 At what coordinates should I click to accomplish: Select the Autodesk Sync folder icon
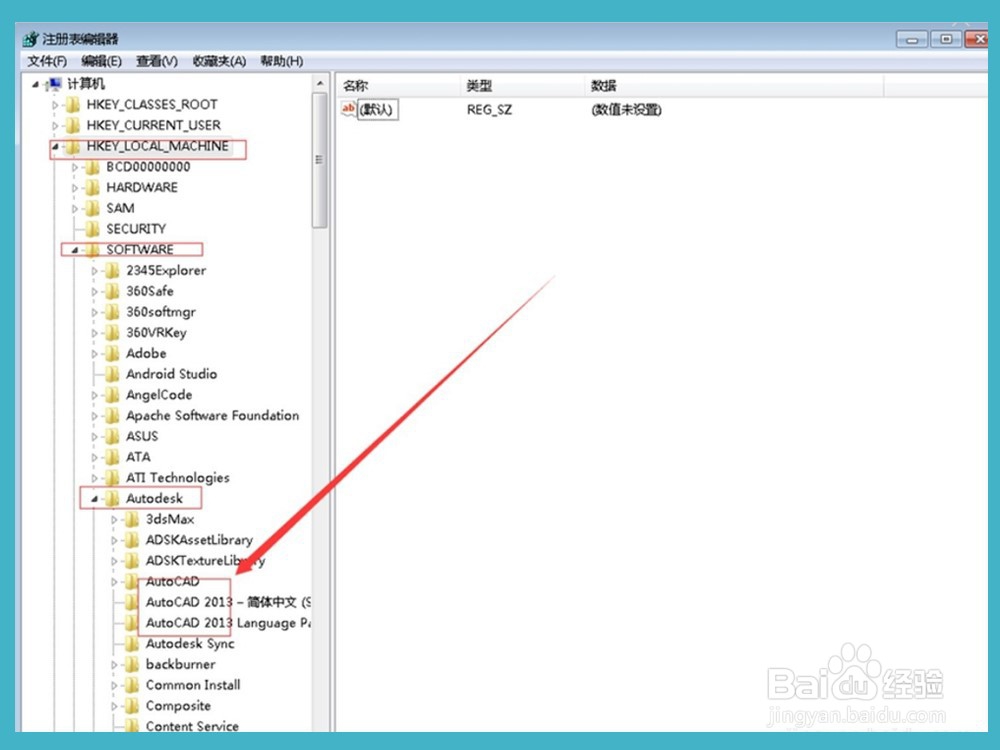point(132,643)
